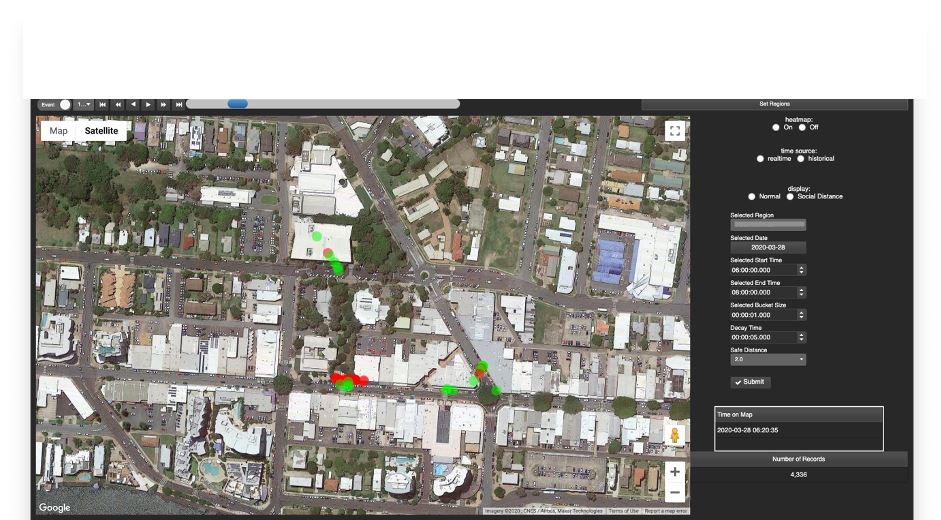Open the Safe Distance dropdown
Image resolution: width=941 pixels, height=520 pixels.
[x=768, y=360]
